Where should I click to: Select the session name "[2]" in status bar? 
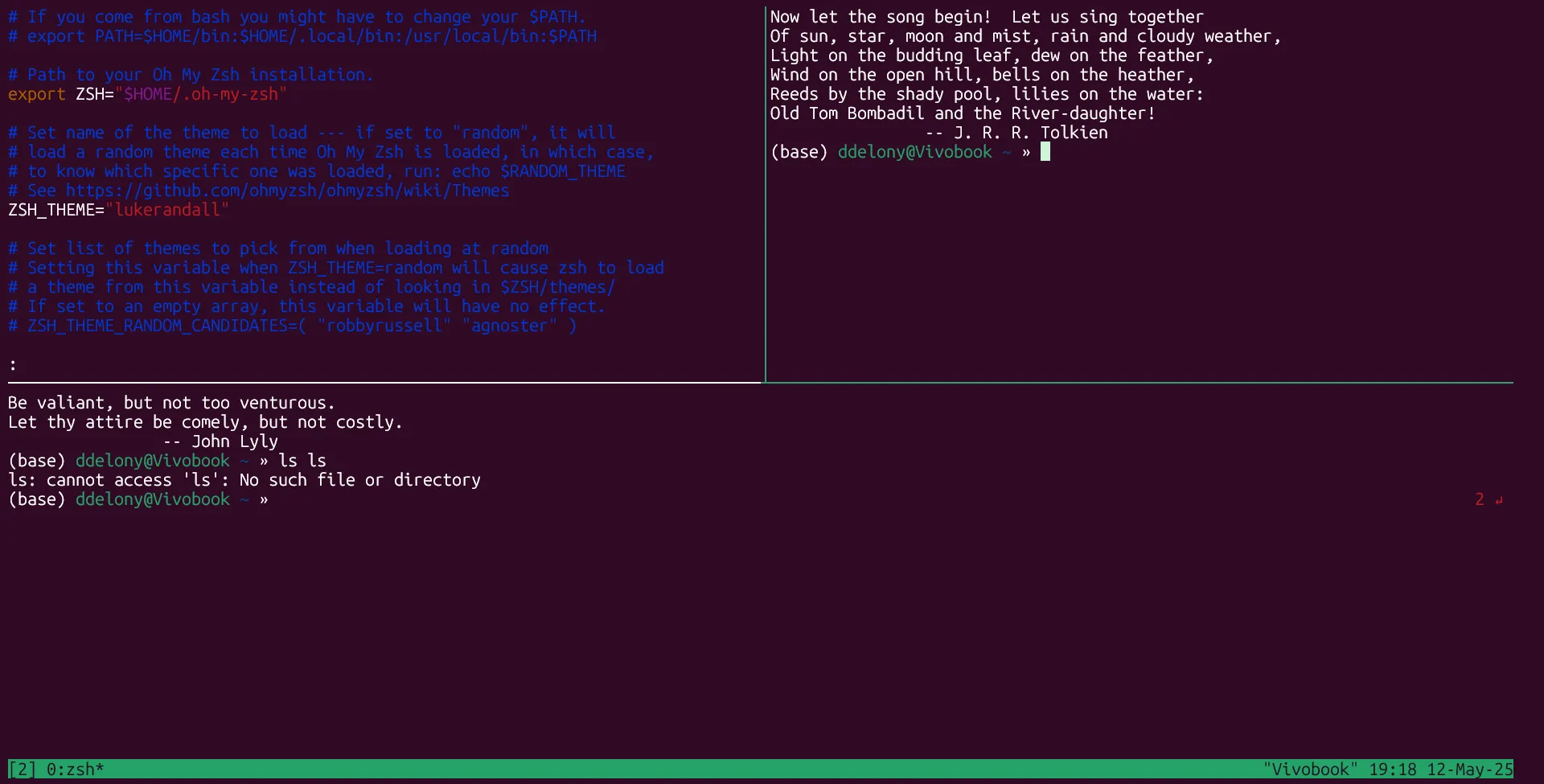pos(22,769)
